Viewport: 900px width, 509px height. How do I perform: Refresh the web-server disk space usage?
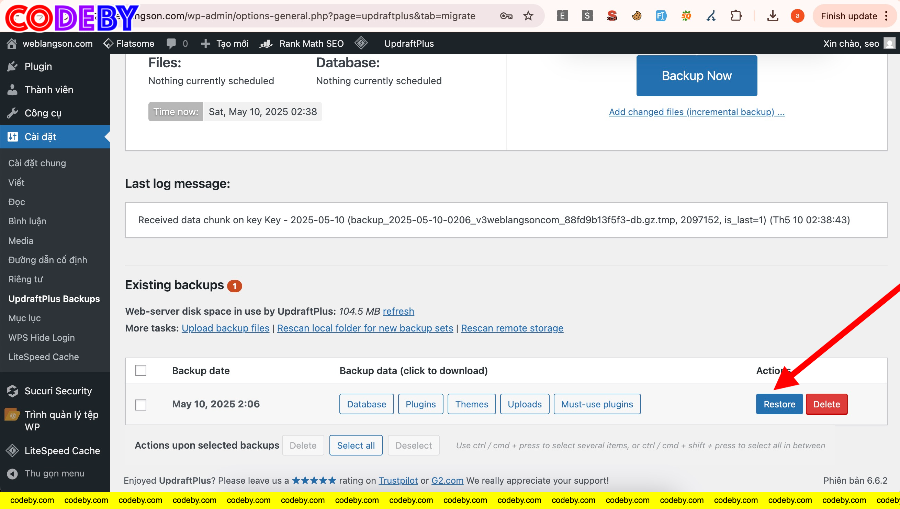398,311
